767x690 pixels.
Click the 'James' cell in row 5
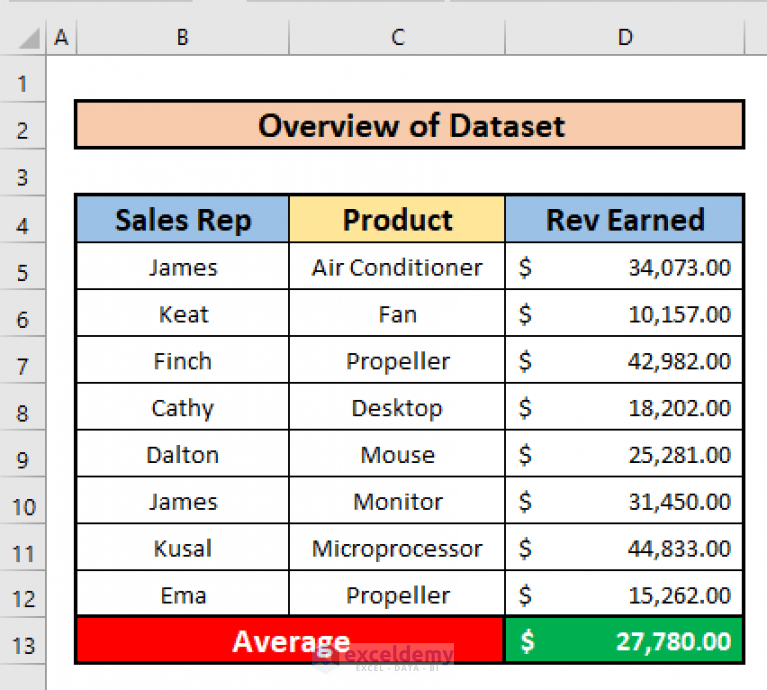pos(182,266)
